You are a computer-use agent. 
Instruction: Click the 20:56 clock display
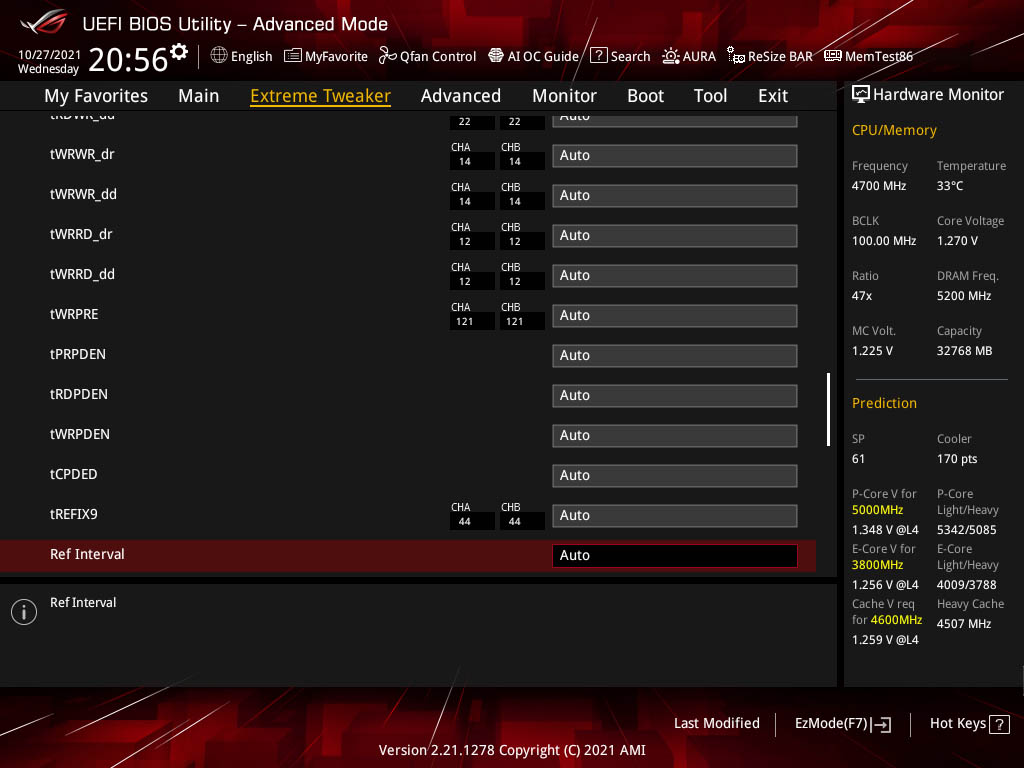[x=128, y=59]
